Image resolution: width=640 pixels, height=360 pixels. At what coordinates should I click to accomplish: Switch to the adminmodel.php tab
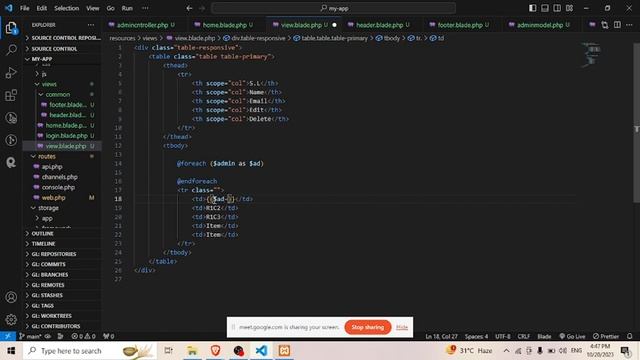point(539,25)
